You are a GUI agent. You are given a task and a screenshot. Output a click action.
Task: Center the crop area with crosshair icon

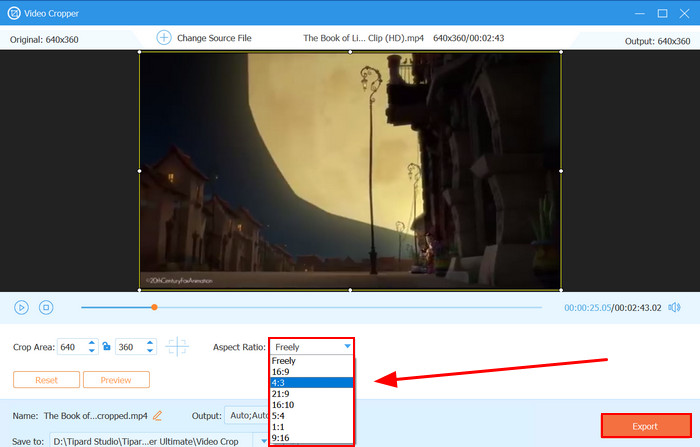[x=177, y=347]
